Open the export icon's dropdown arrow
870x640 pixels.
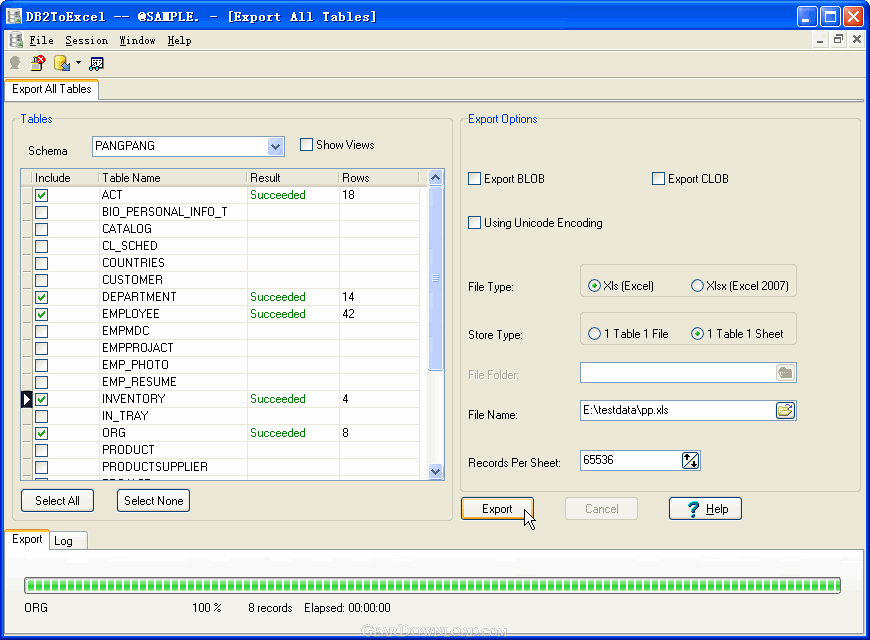(x=78, y=63)
